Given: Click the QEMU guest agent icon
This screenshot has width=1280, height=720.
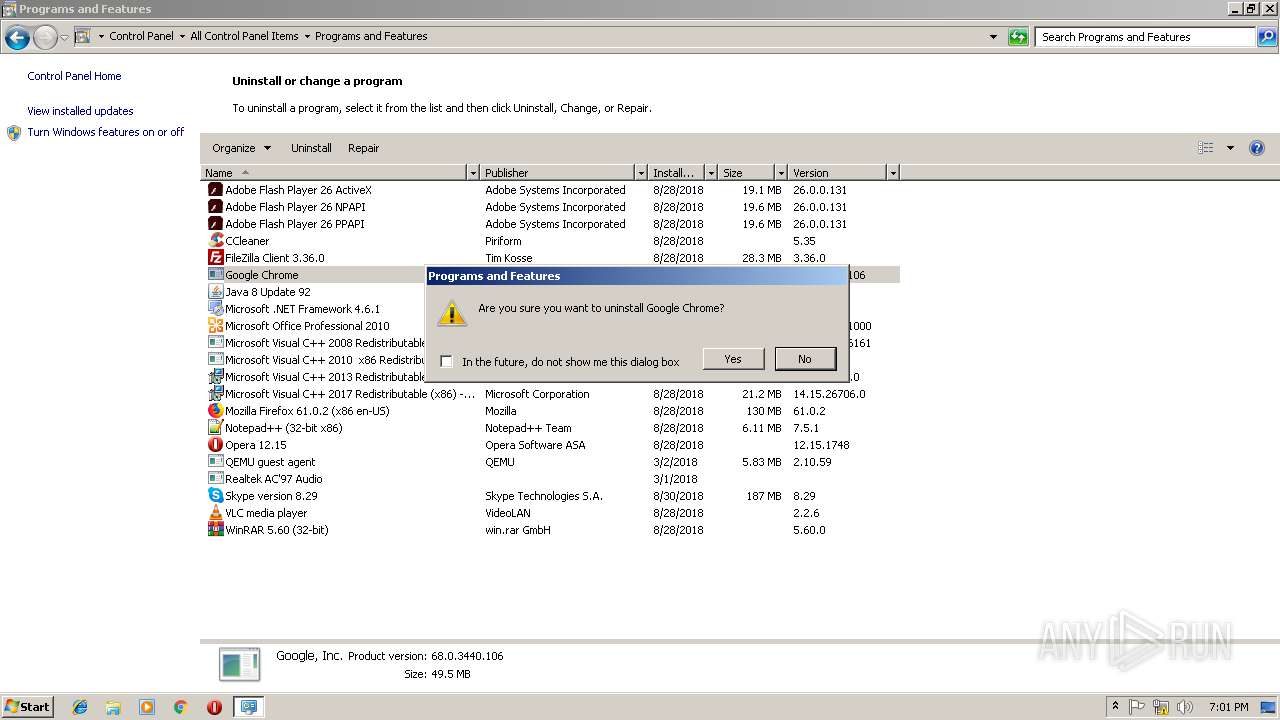Looking at the screenshot, I should pos(215,462).
